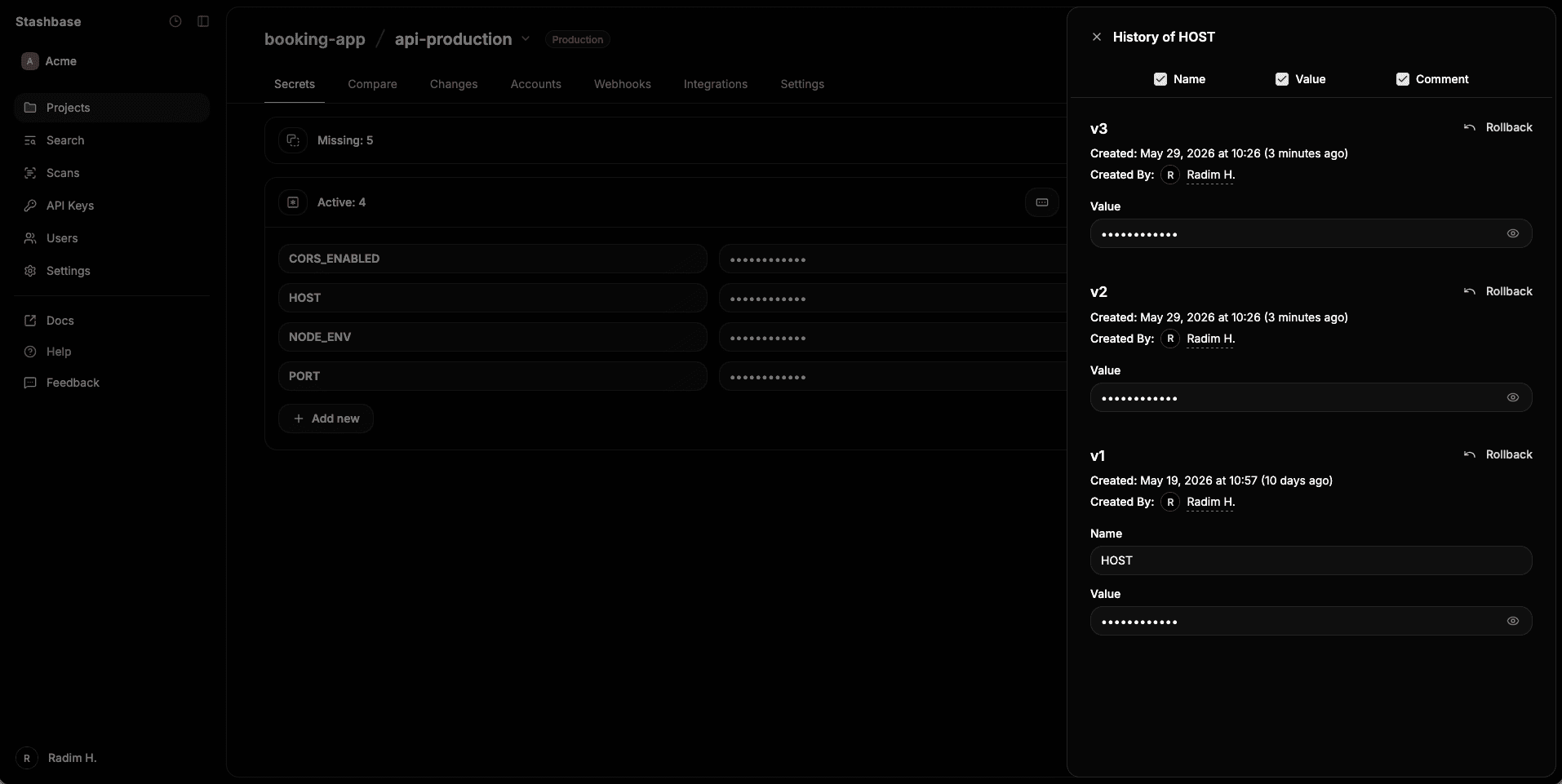Click Radim H. link under v3

(x=1211, y=175)
